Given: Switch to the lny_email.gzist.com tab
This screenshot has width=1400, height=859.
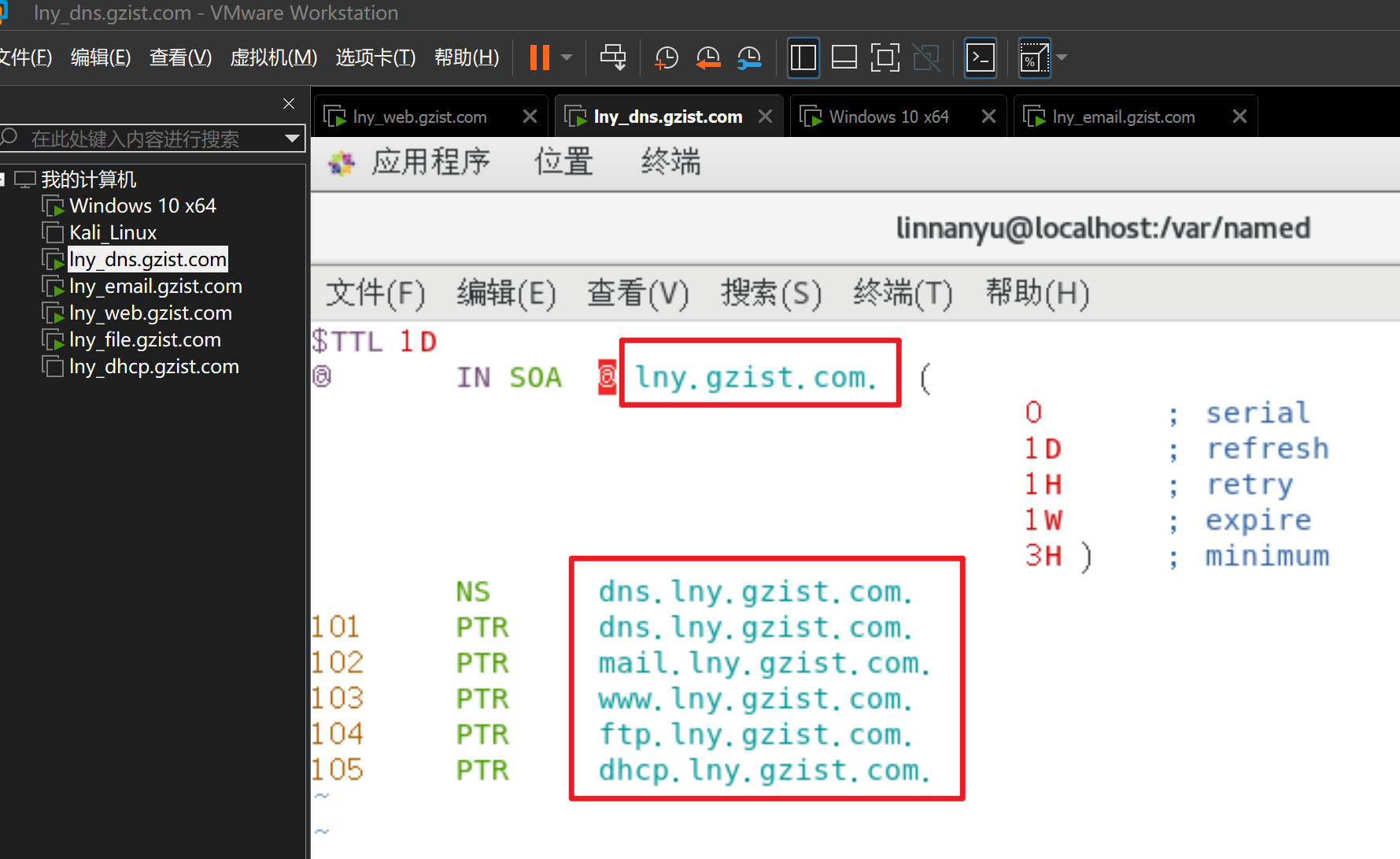Looking at the screenshot, I should pos(1123,117).
